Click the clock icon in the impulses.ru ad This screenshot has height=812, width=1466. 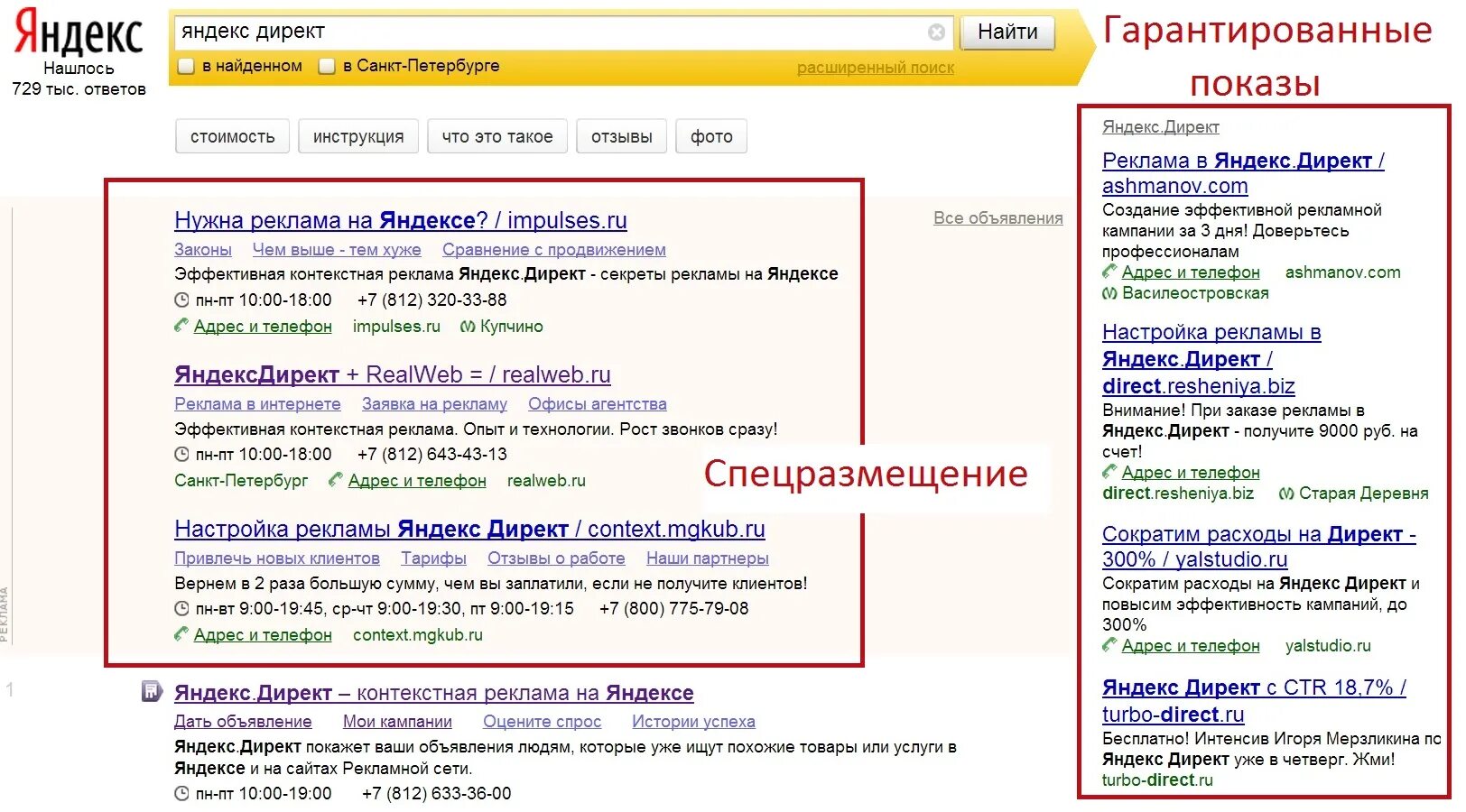pos(181,300)
